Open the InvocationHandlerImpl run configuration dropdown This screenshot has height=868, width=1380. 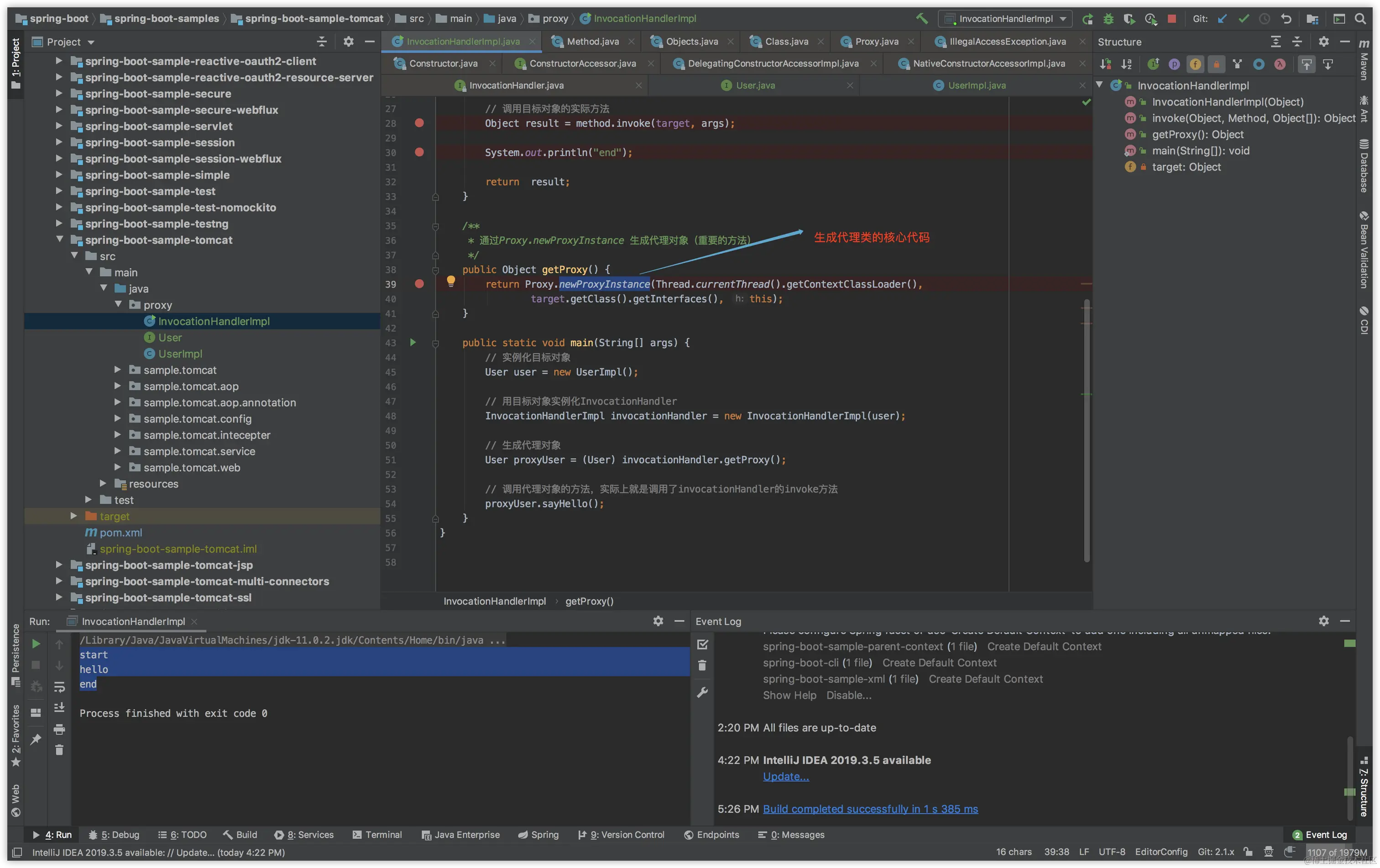tap(1005, 18)
